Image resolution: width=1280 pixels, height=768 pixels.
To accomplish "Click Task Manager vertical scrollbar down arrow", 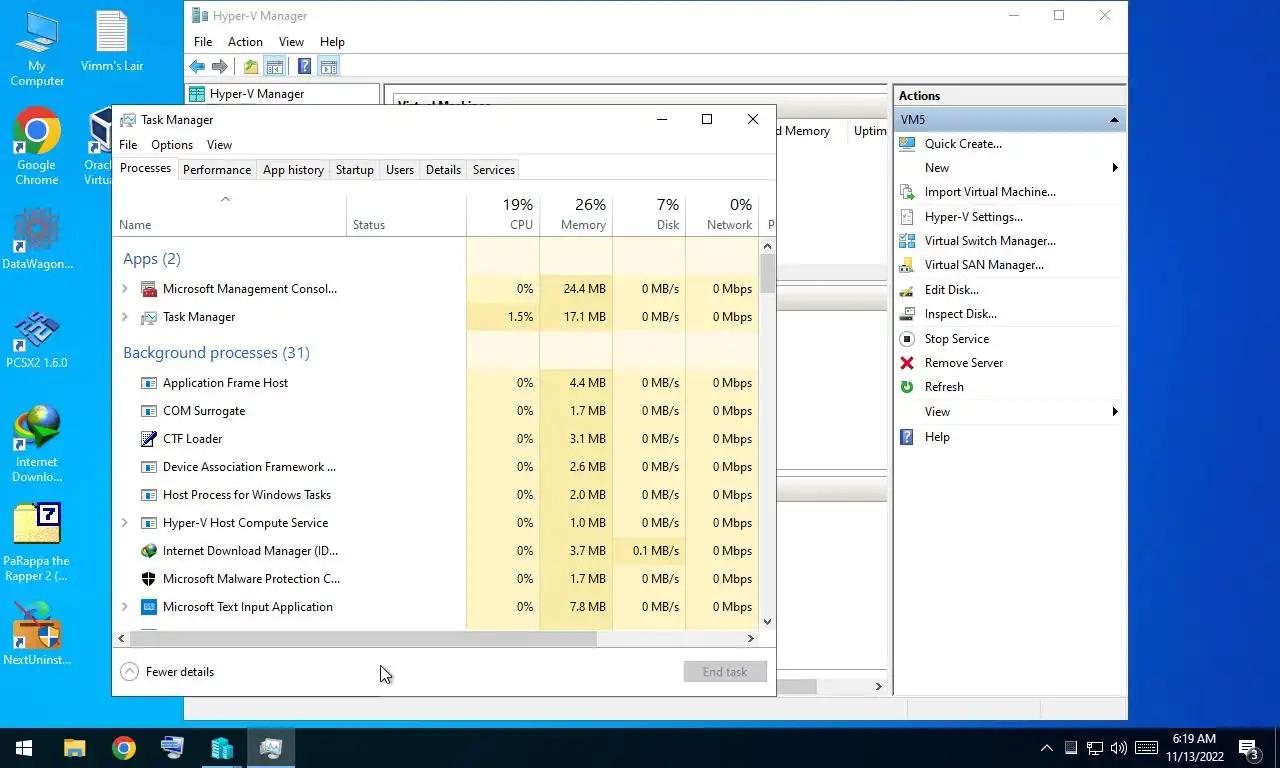I will pyautogui.click(x=768, y=621).
